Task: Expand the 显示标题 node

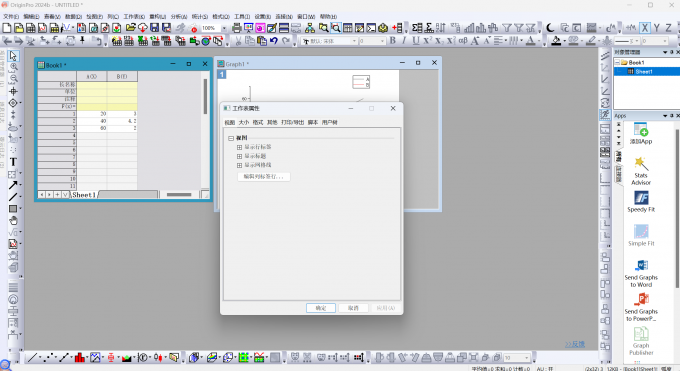Action: pyautogui.click(x=239, y=156)
